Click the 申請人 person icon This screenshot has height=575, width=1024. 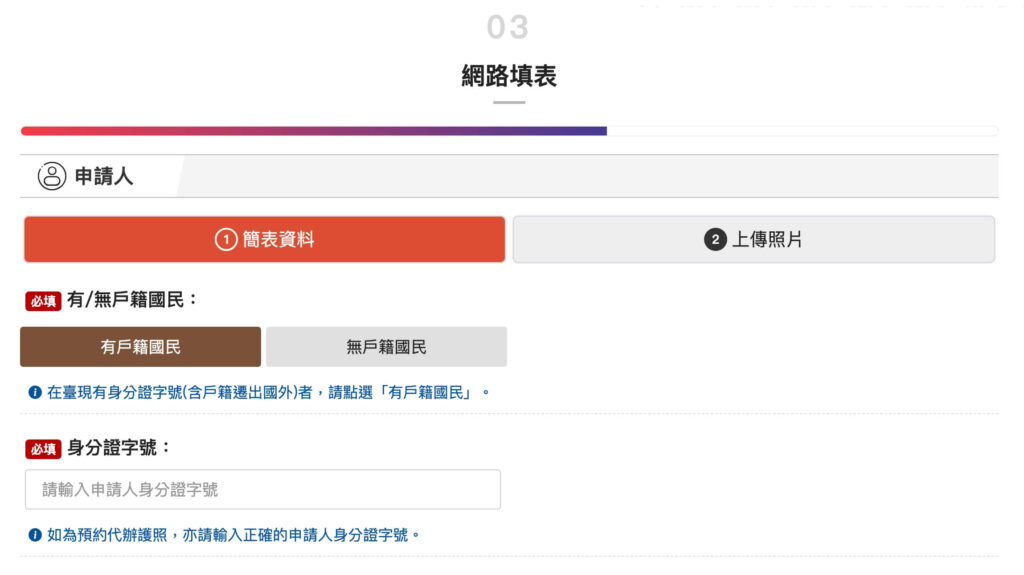point(52,176)
